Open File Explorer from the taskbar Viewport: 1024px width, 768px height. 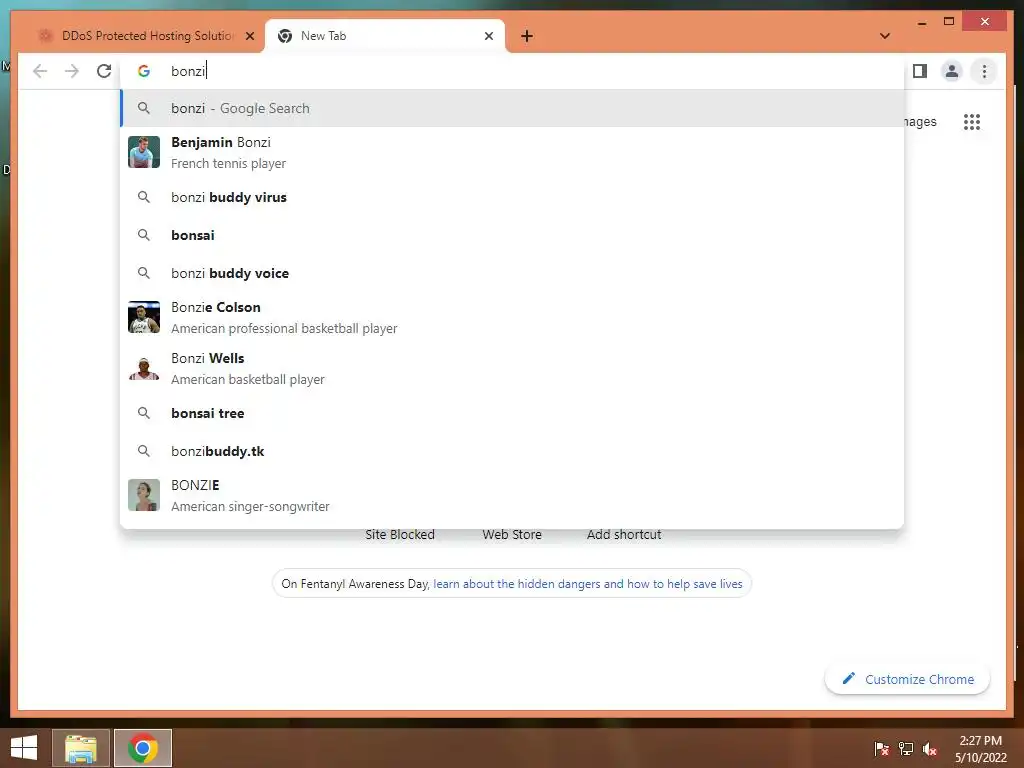(81, 748)
